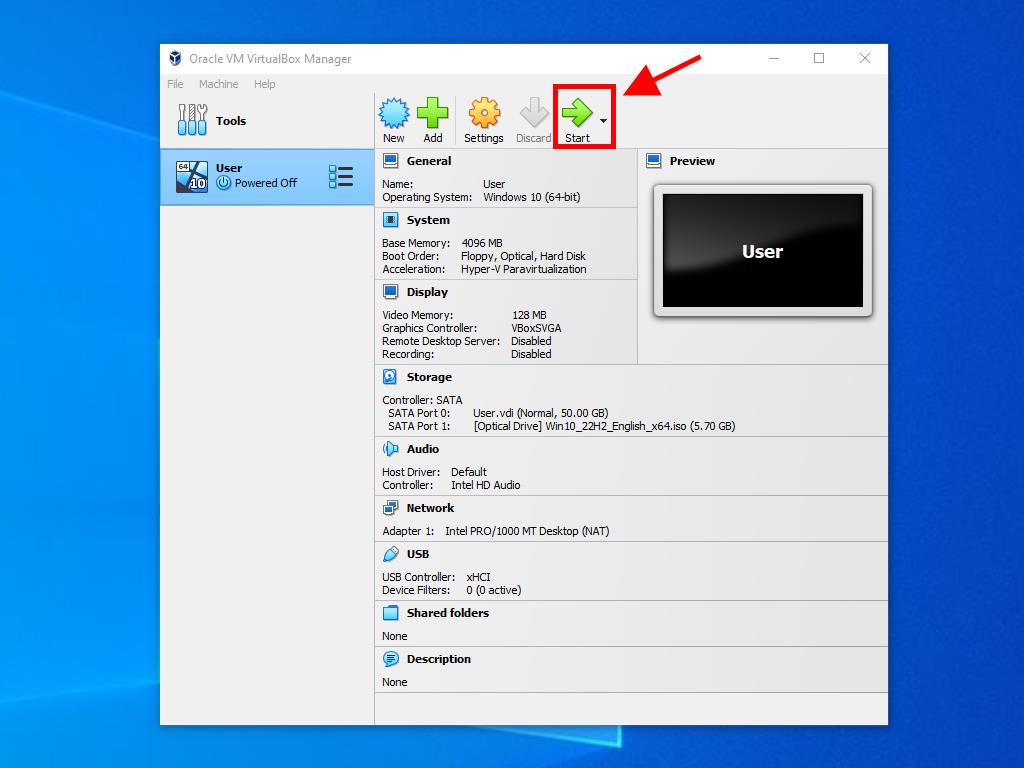Click the Network section header
Image resolution: width=1024 pixels, height=768 pixels.
[x=430, y=508]
